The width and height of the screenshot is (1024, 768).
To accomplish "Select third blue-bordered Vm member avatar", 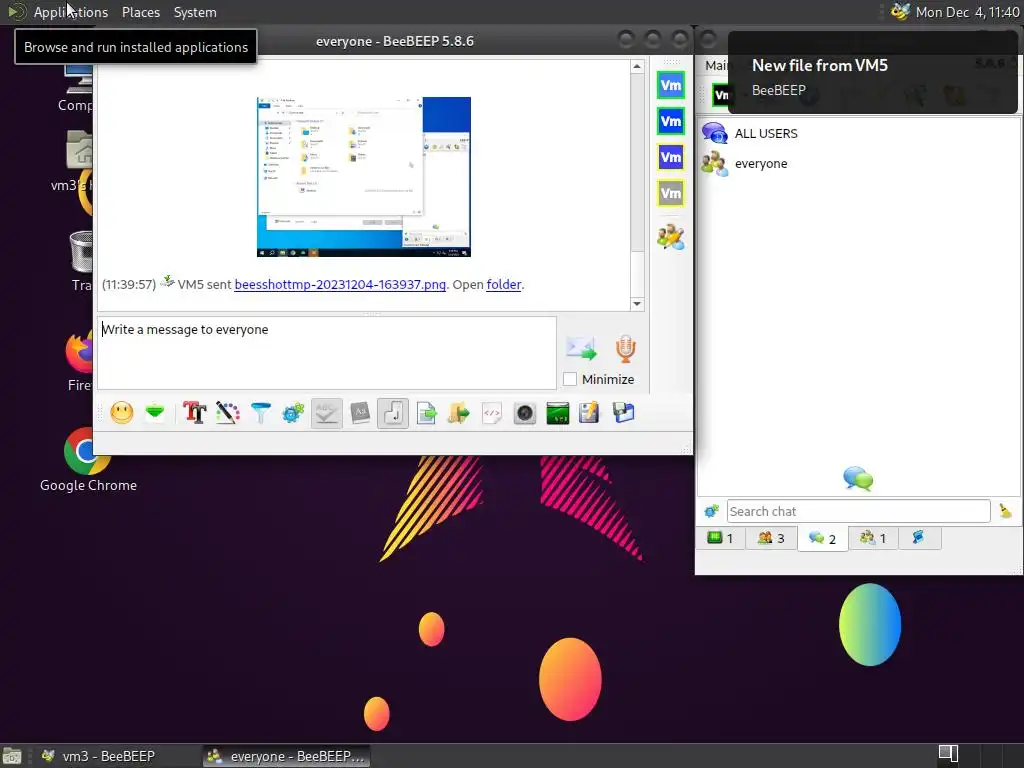I will click(671, 157).
